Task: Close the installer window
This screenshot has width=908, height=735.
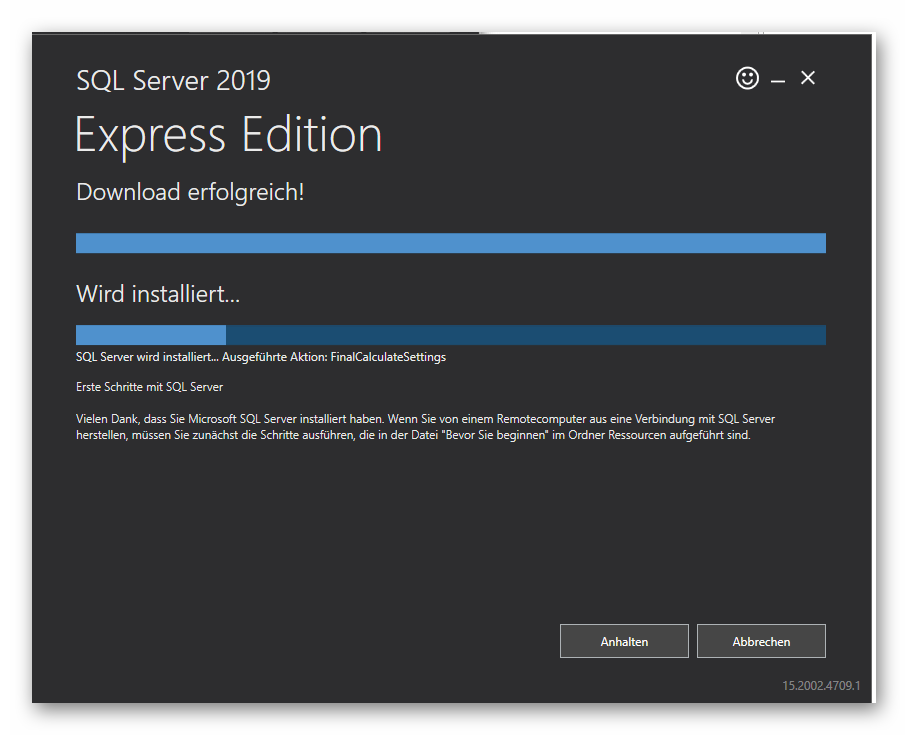Action: (x=808, y=77)
